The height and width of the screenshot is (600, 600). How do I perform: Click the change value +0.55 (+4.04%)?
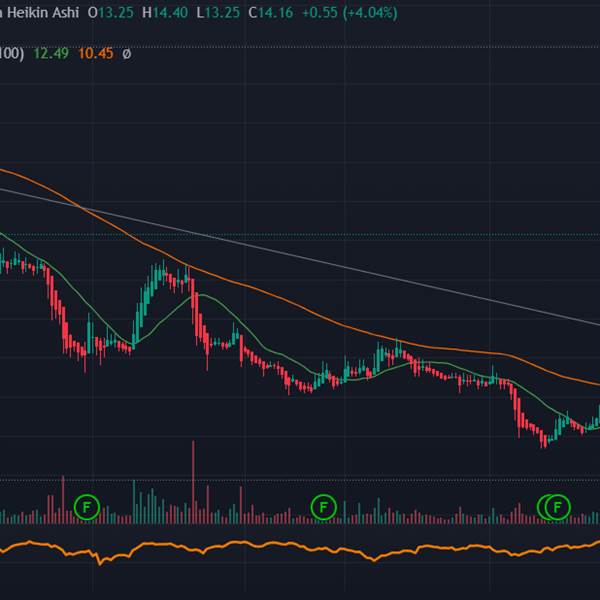pos(349,13)
